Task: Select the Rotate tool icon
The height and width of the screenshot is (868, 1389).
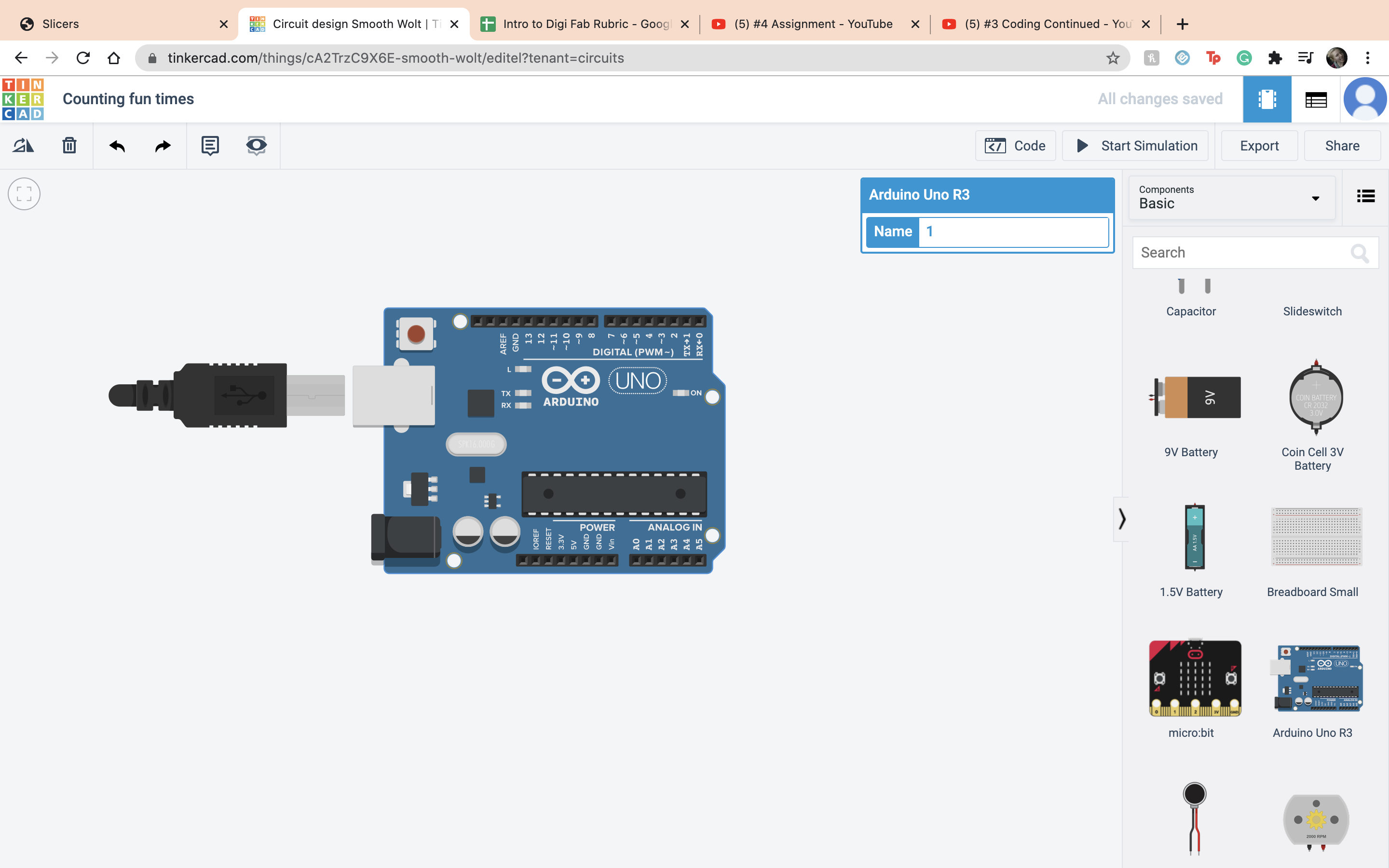Action: click(23, 145)
